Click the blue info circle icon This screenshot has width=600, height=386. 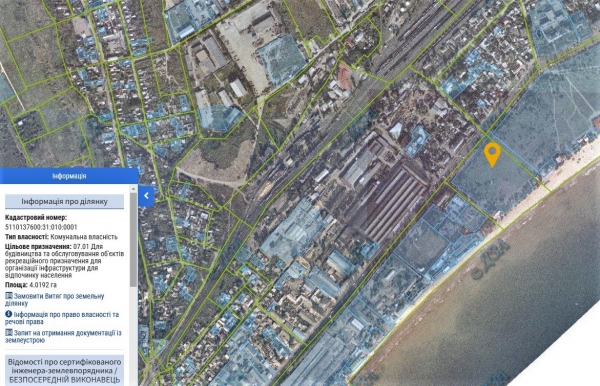9,314
